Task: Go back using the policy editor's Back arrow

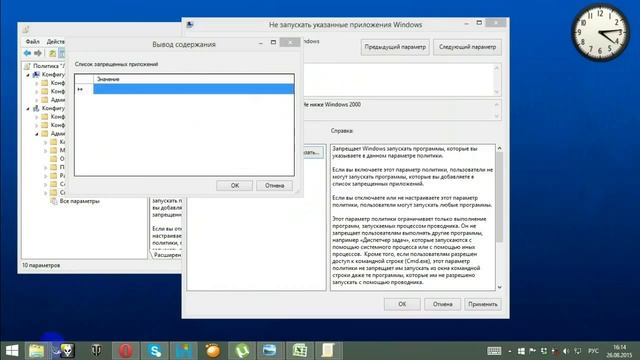Action: (x=27, y=53)
